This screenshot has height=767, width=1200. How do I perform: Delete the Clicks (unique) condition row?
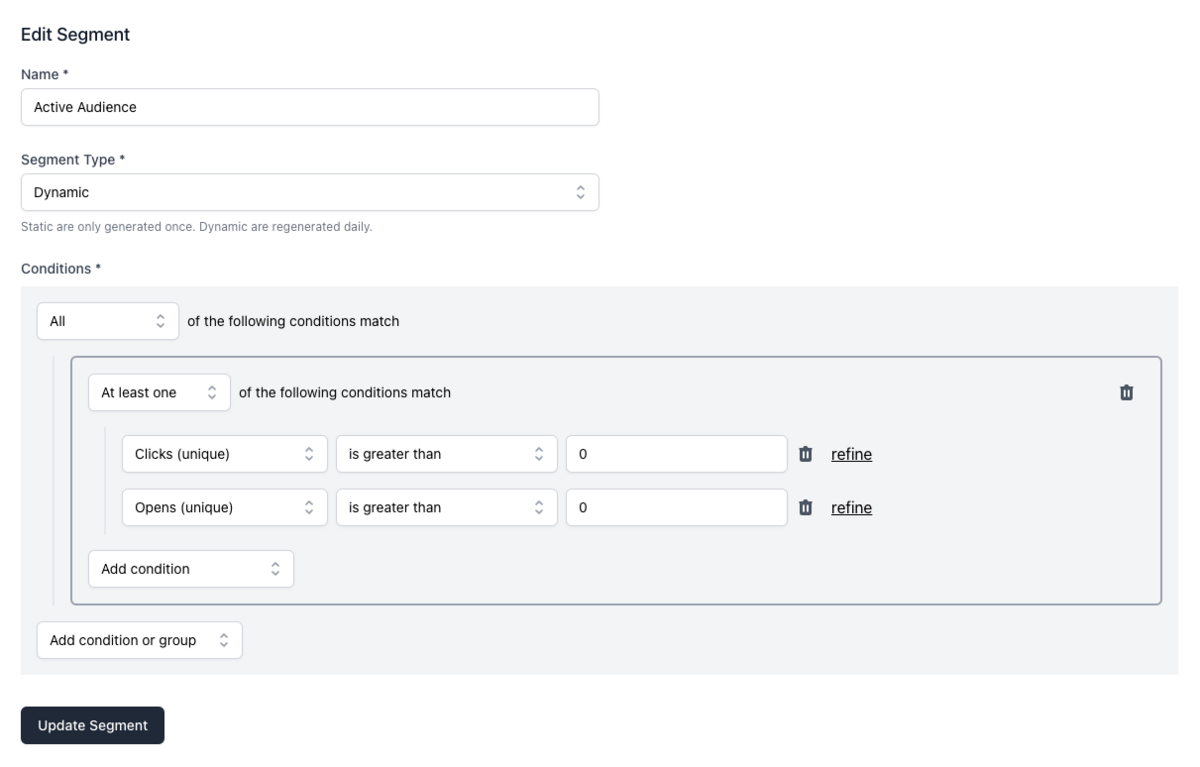pos(805,454)
